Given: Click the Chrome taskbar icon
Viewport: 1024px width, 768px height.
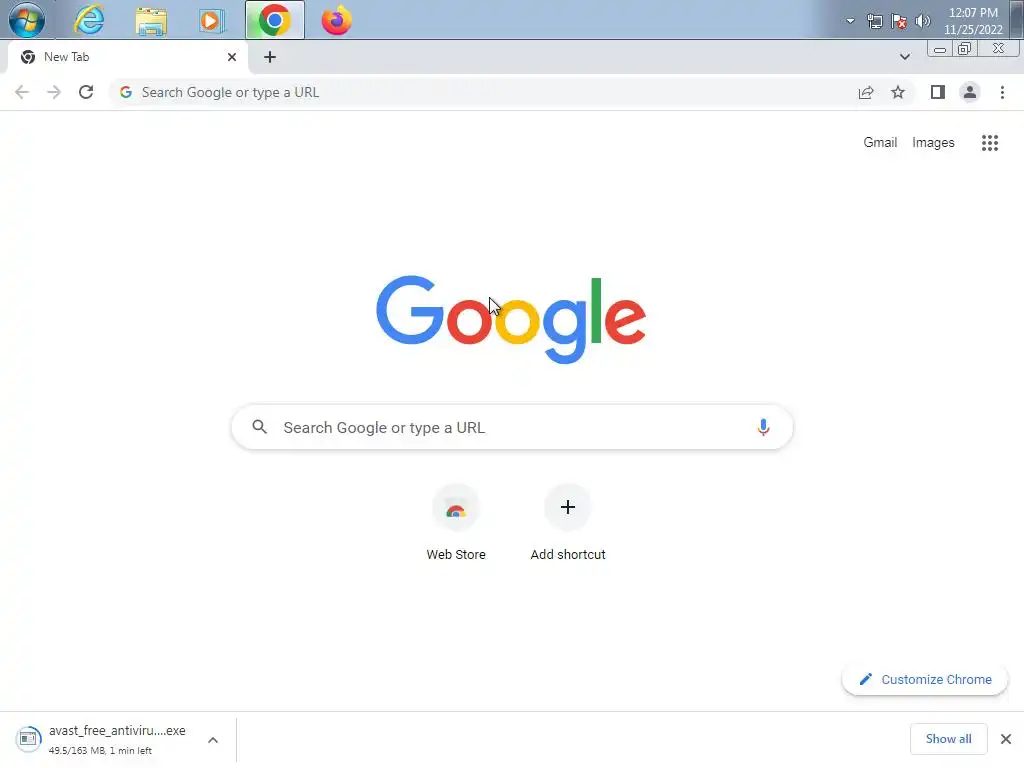Looking at the screenshot, I should 275,20.
